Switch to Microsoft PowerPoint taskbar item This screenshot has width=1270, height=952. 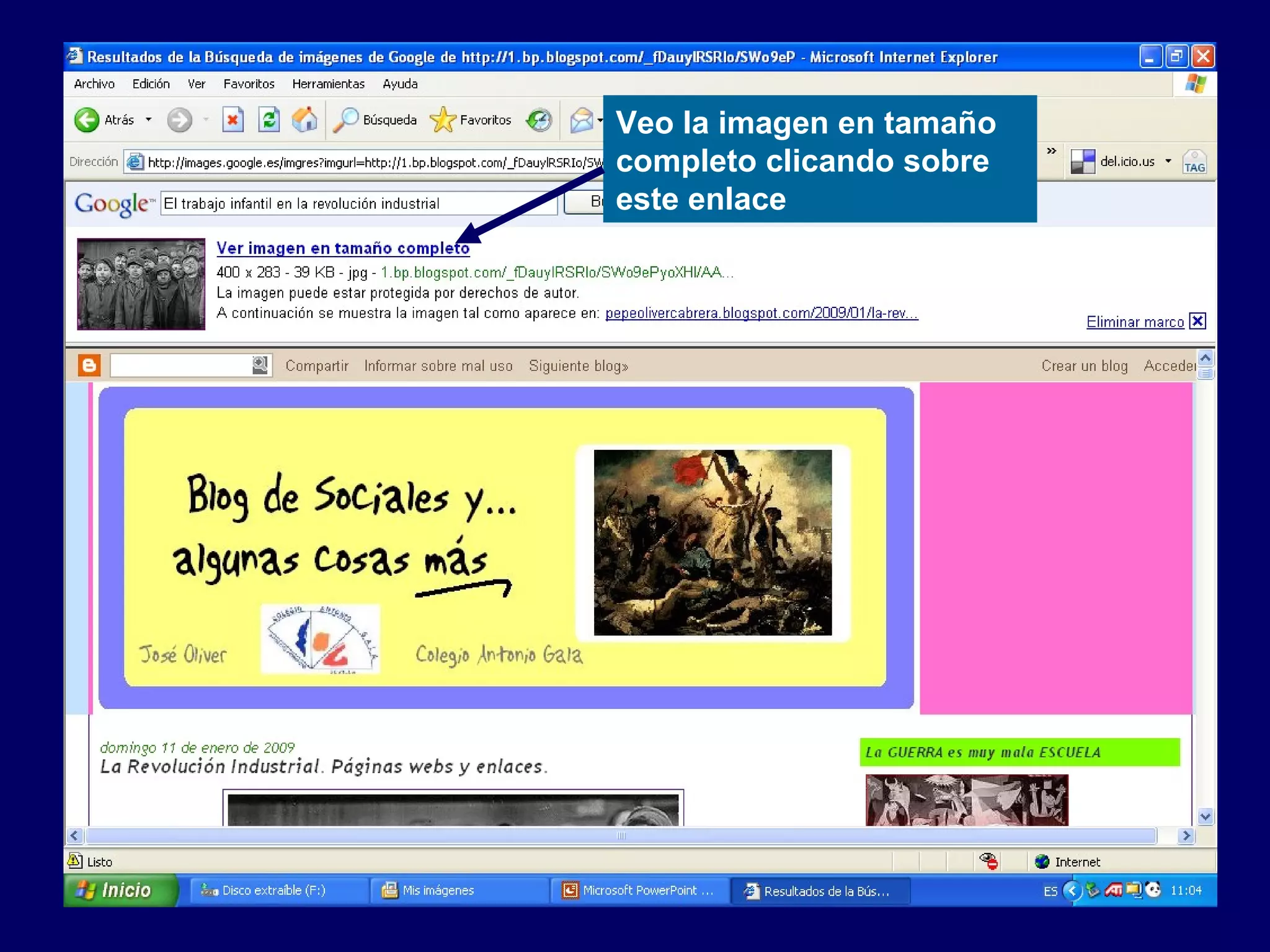pyautogui.click(x=640, y=891)
